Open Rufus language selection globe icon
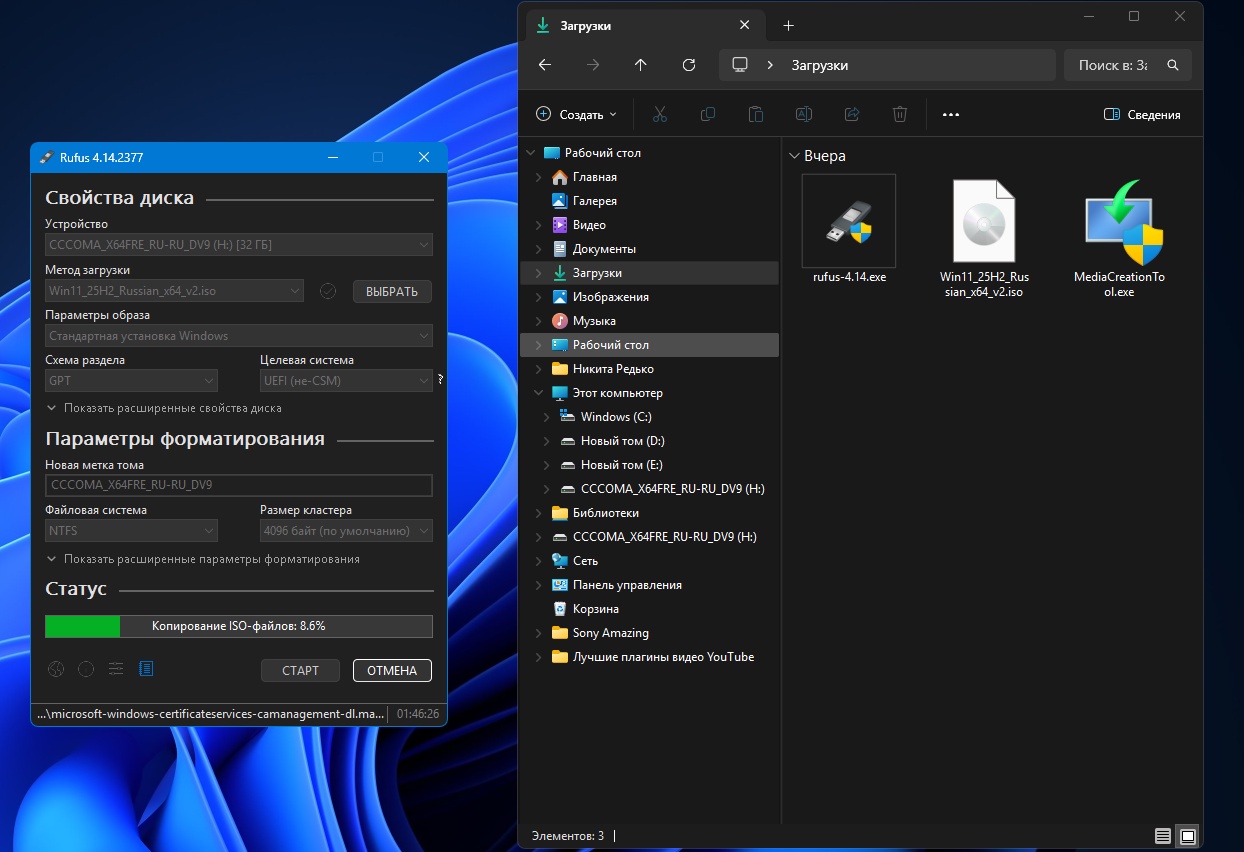1244x852 pixels. pyautogui.click(x=56, y=669)
